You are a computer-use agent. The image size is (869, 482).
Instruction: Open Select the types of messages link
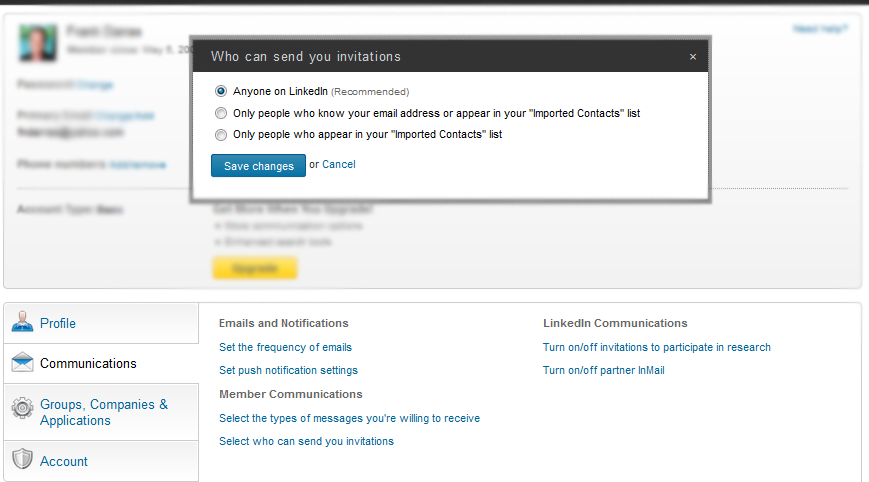point(349,418)
